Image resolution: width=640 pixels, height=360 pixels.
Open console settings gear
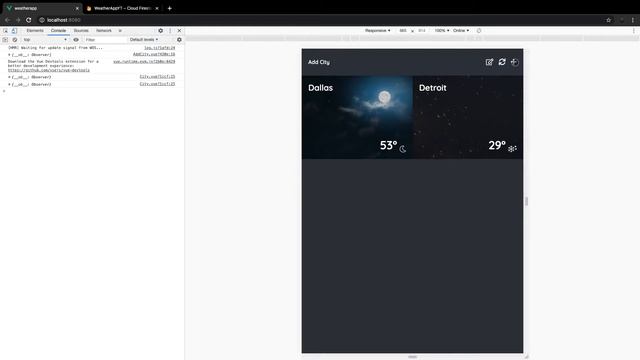click(x=179, y=40)
